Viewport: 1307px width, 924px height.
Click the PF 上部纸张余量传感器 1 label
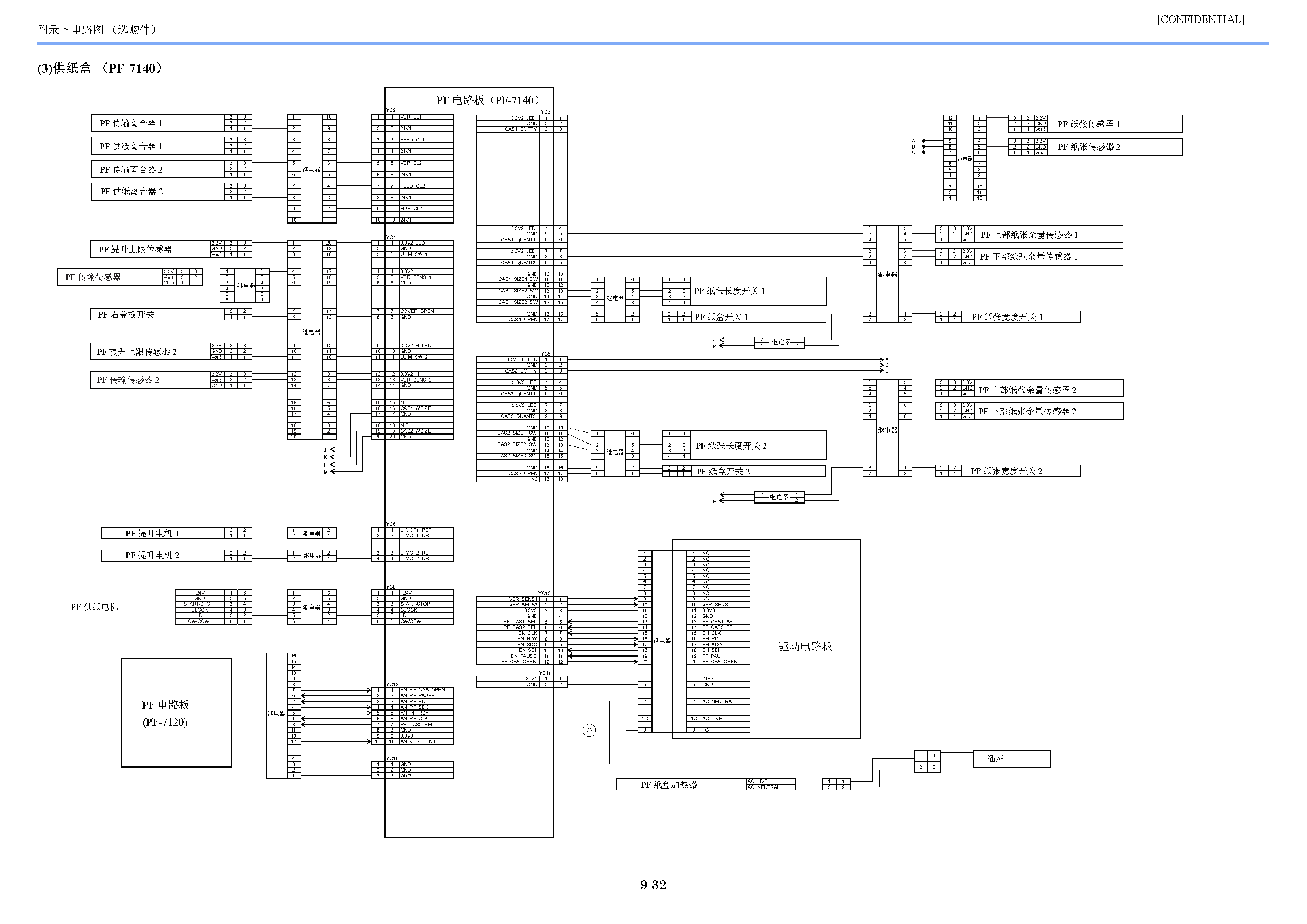pyautogui.click(x=1029, y=235)
